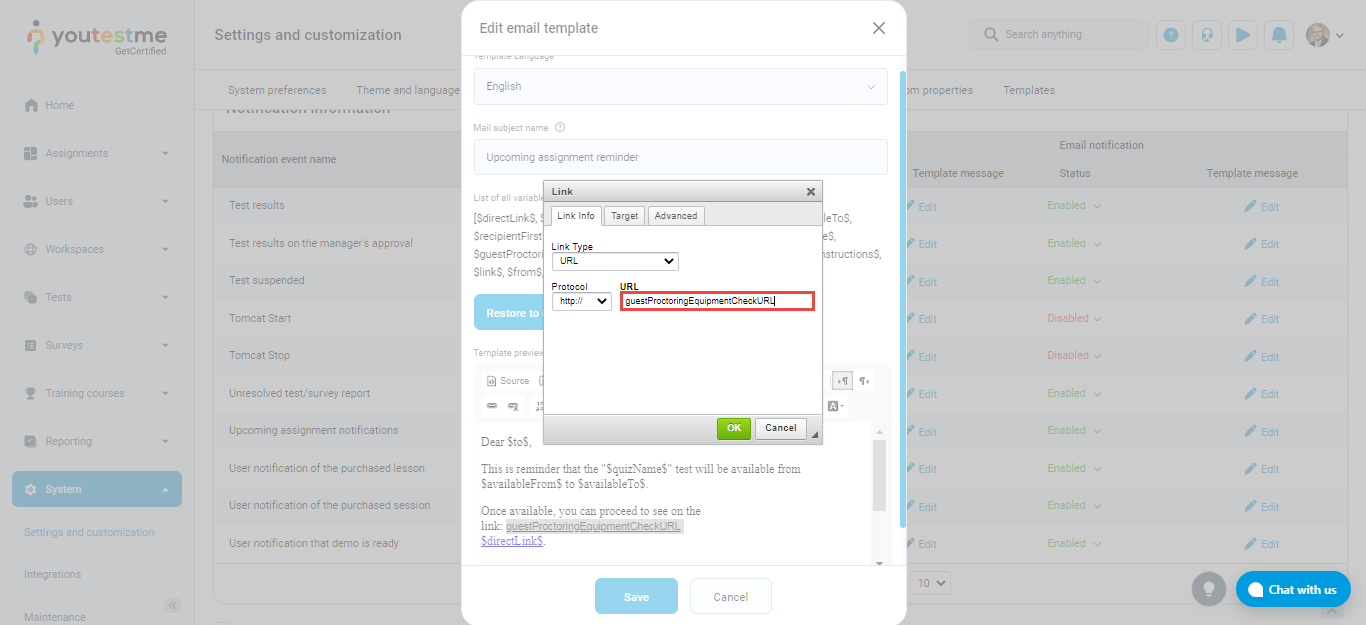
Task: Click the unlink icon in editor toolbar
Action: click(513, 406)
